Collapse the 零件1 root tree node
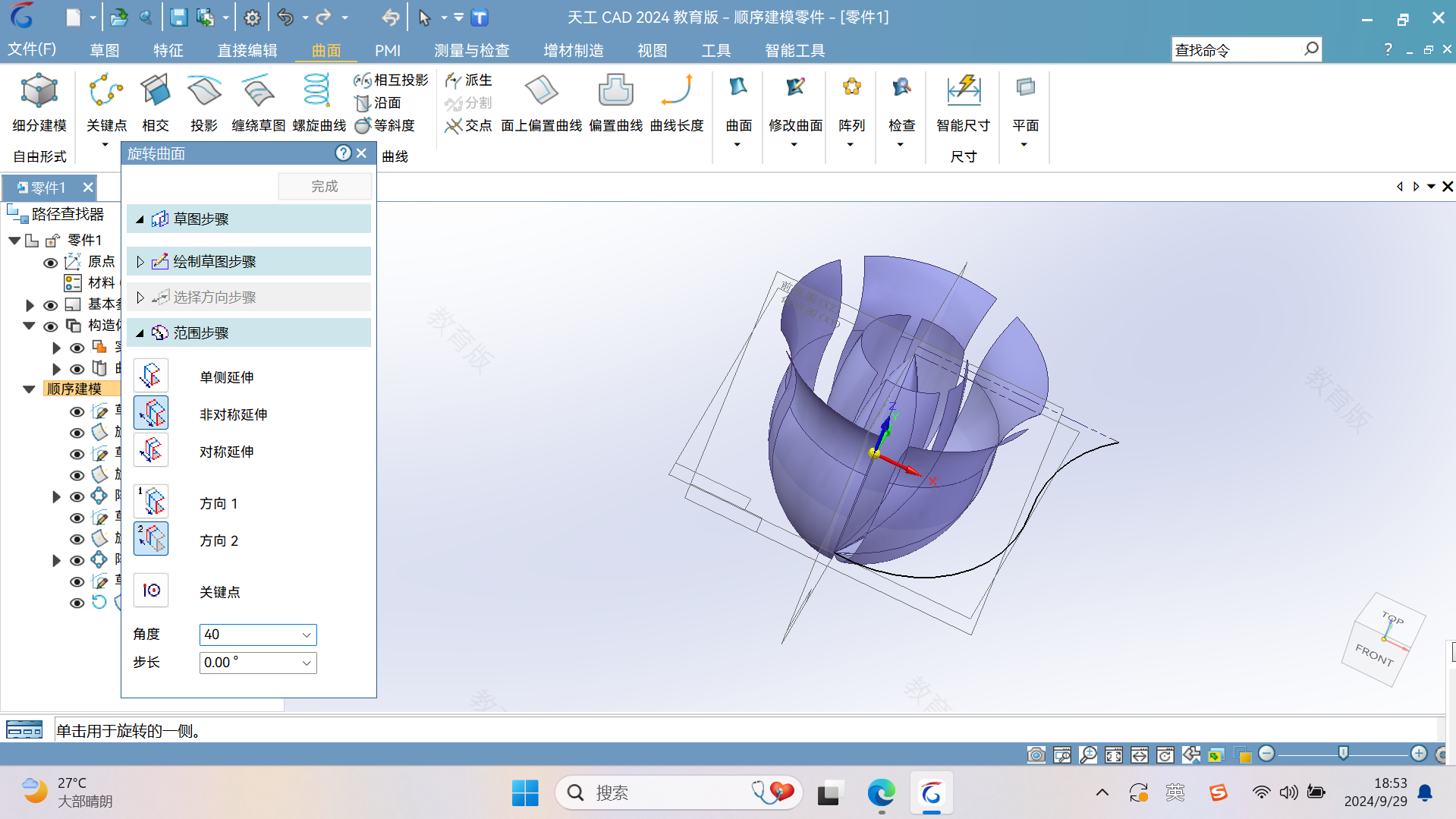Screen dimensions: 1456x819 click(14, 241)
